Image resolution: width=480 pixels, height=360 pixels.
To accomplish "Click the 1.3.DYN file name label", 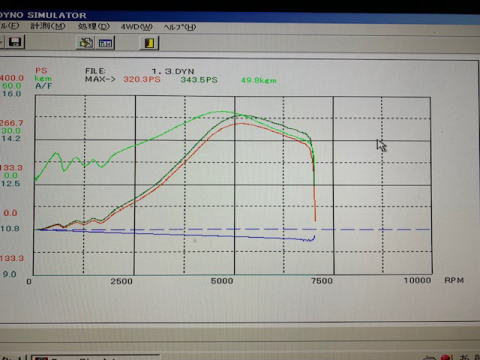I will tap(173, 71).
